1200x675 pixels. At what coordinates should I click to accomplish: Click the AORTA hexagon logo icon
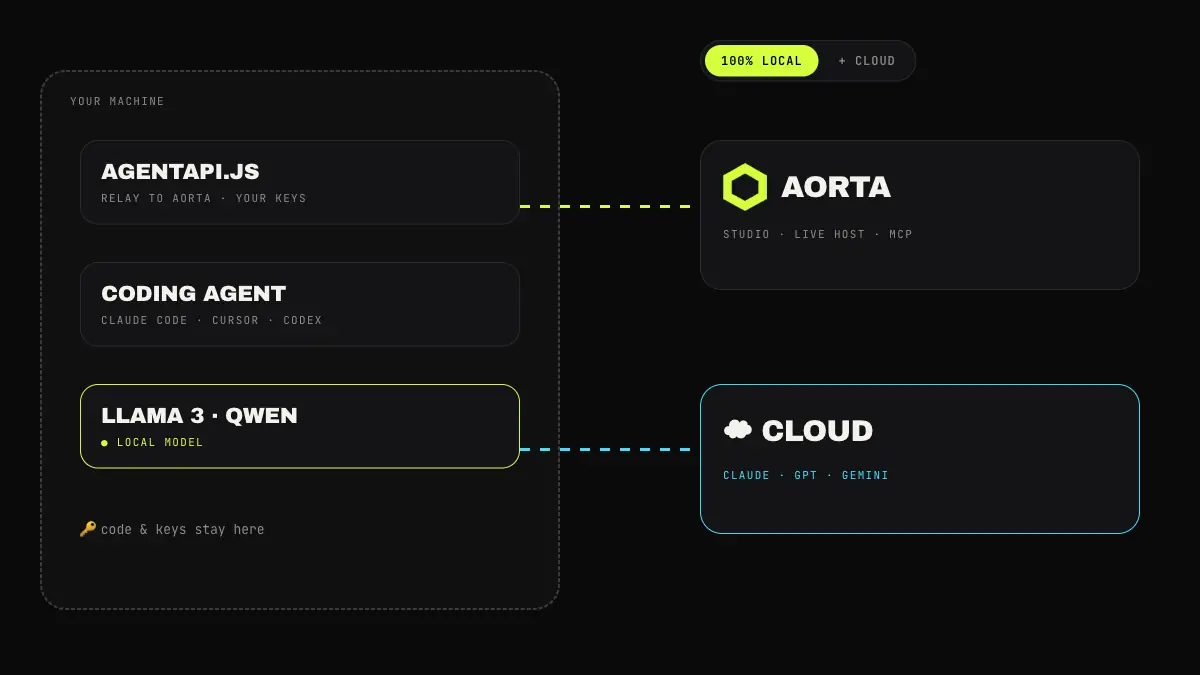(x=745, y=187)
